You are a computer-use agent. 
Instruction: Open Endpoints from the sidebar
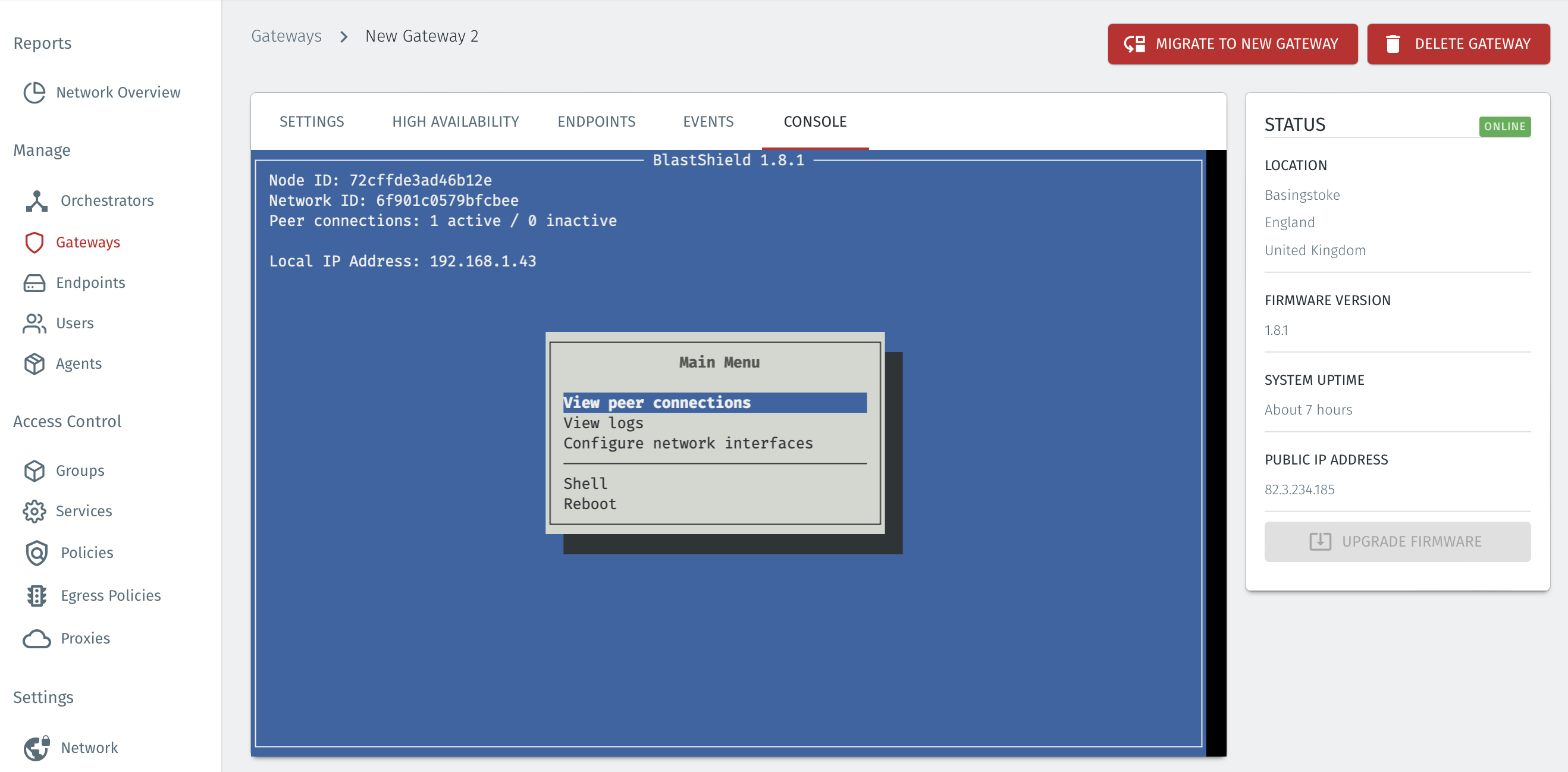35,283
